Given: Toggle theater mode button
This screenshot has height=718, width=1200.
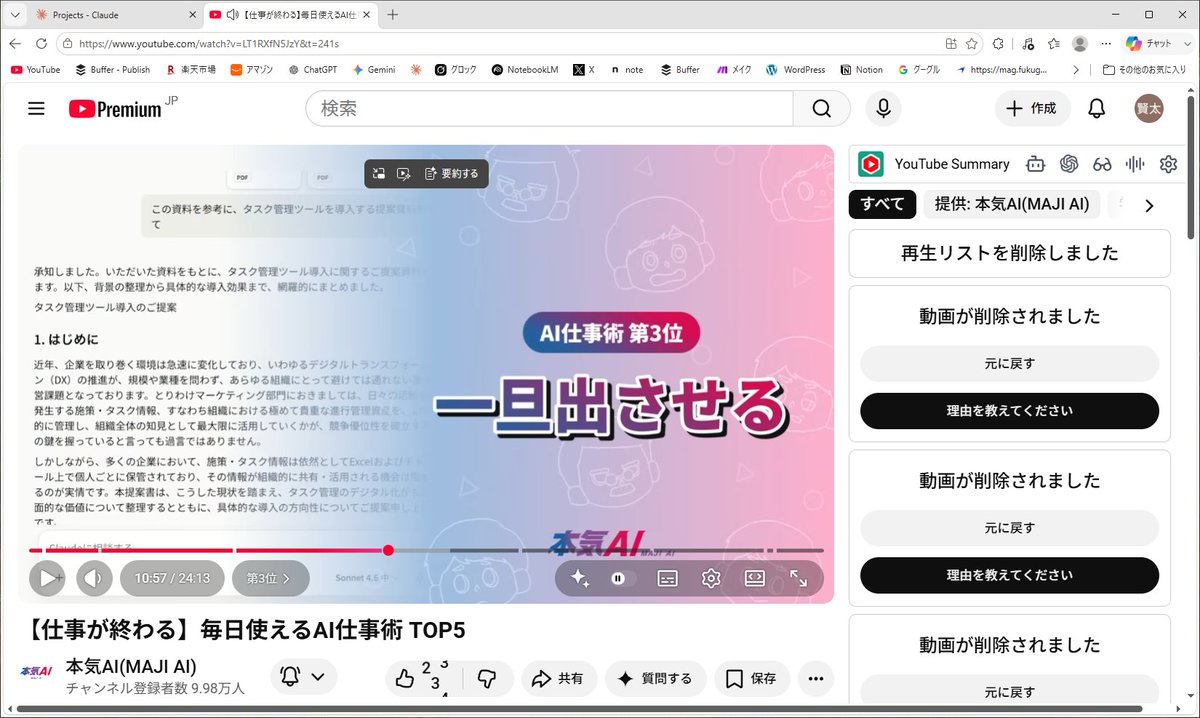Looking at the screenshot, I should pos(755,578).
